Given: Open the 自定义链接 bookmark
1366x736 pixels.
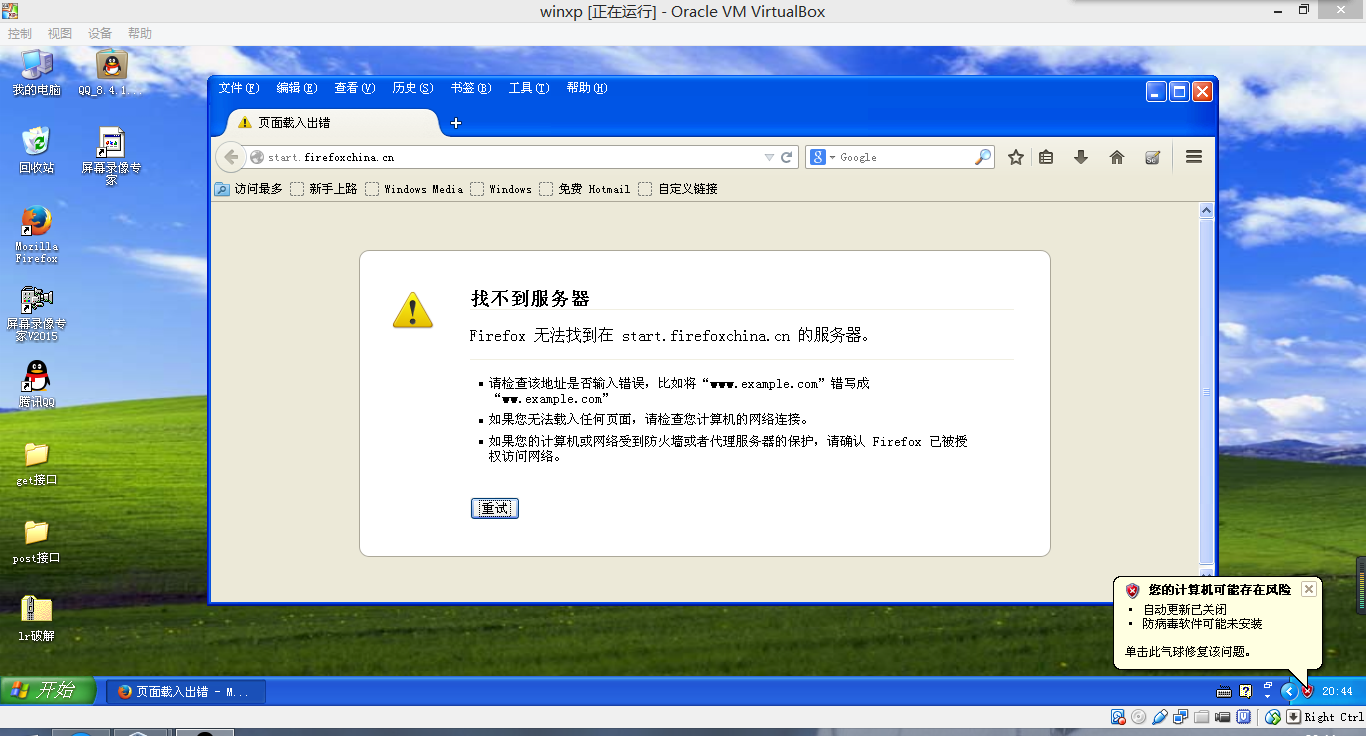Looking at the screenshot, I should 678,189.
